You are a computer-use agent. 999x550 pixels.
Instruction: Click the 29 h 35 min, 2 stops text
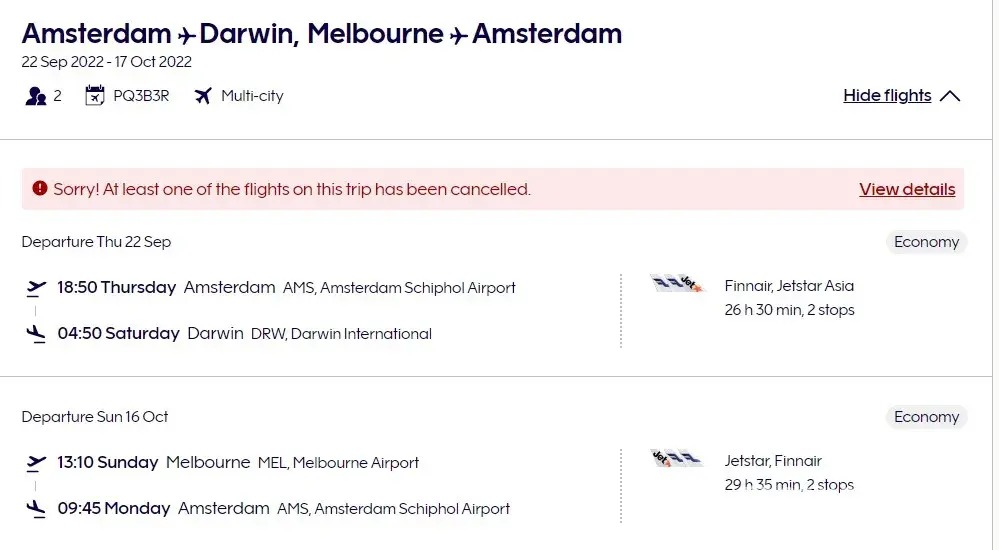click(789, 485)
